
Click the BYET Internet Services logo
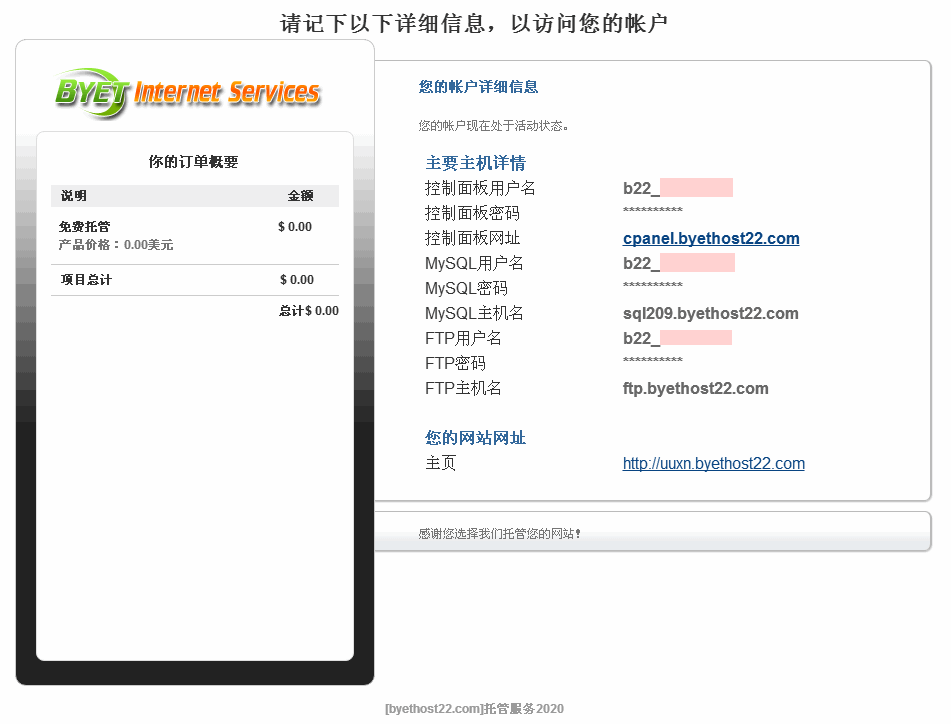pyautogui.click(x=187, y=93)
